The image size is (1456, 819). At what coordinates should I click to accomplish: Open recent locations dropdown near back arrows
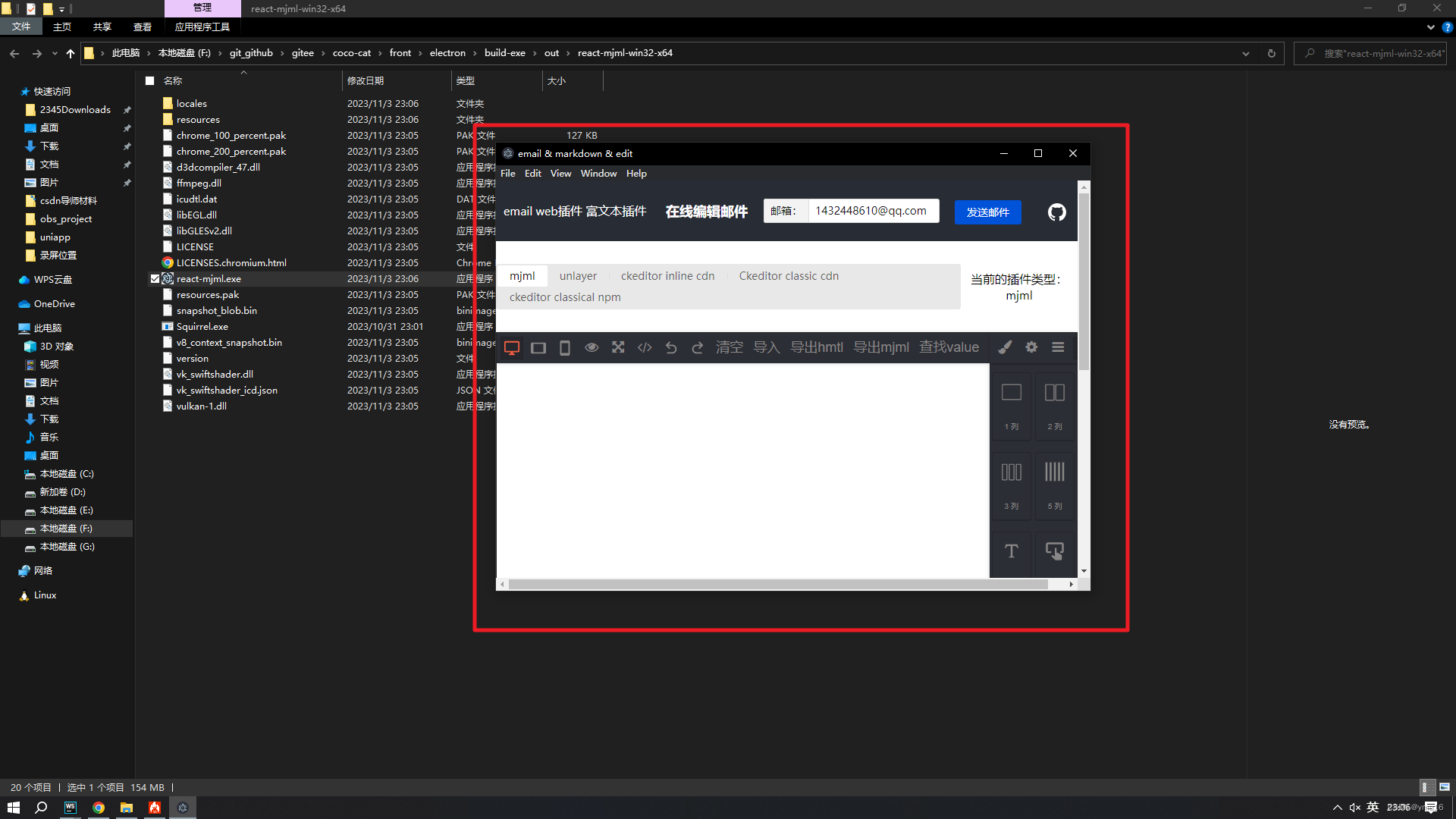point(55,53)
